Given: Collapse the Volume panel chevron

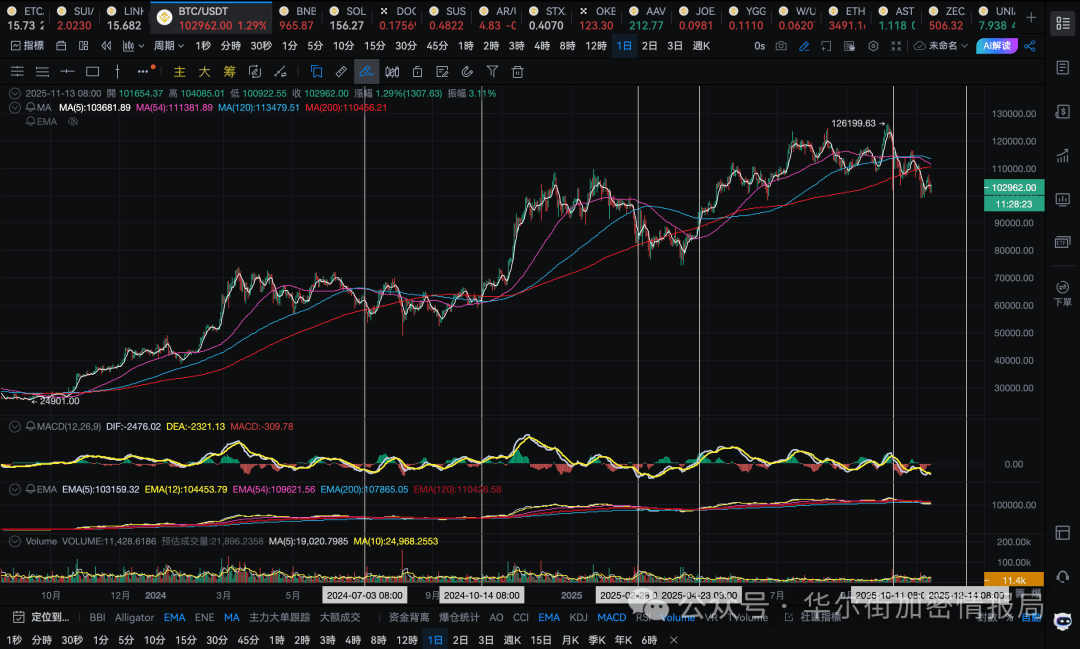Looking at the screenshot, I should click(14, 542).
